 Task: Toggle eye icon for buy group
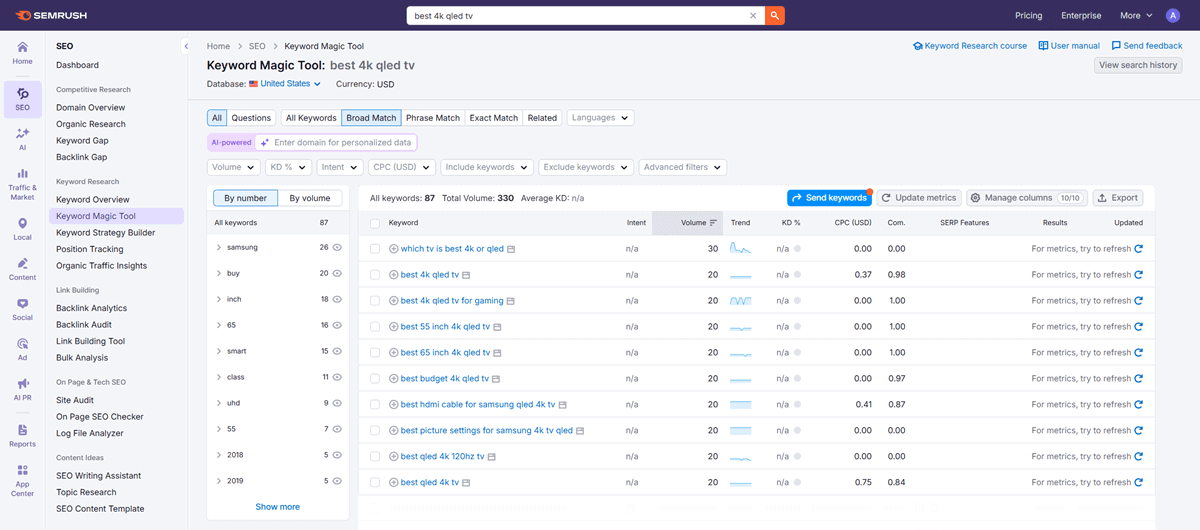tap(337, 273)
